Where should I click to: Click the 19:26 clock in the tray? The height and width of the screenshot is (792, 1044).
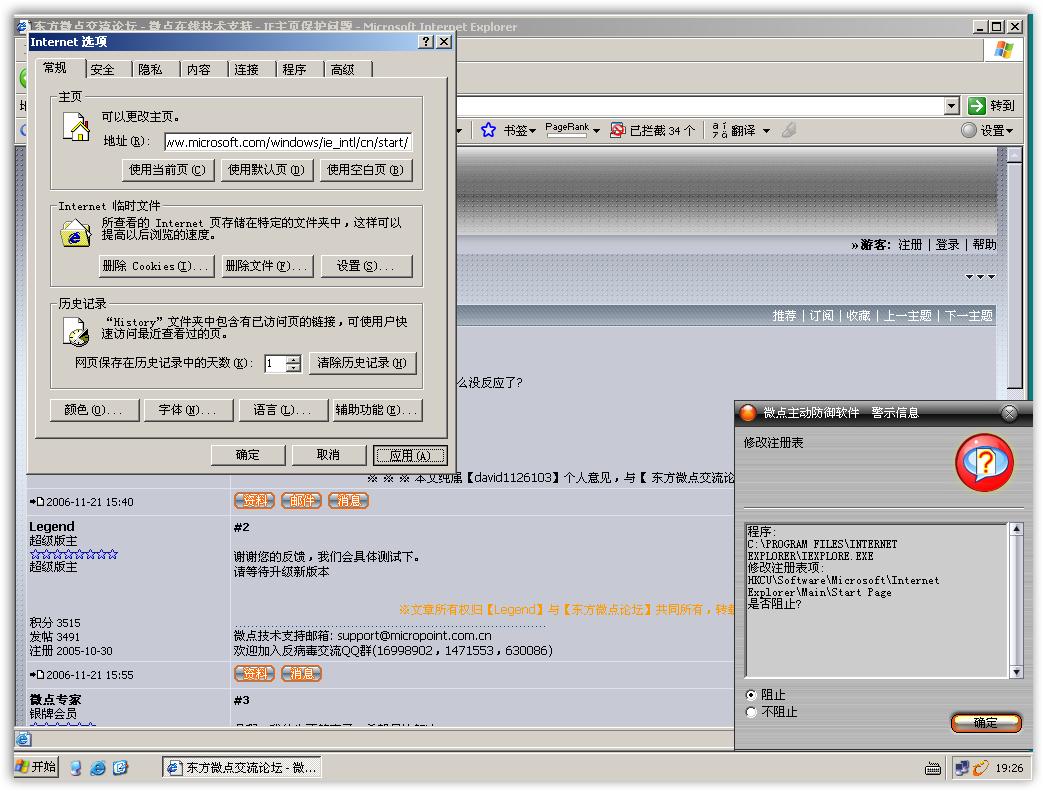(x=1009, y=768)
